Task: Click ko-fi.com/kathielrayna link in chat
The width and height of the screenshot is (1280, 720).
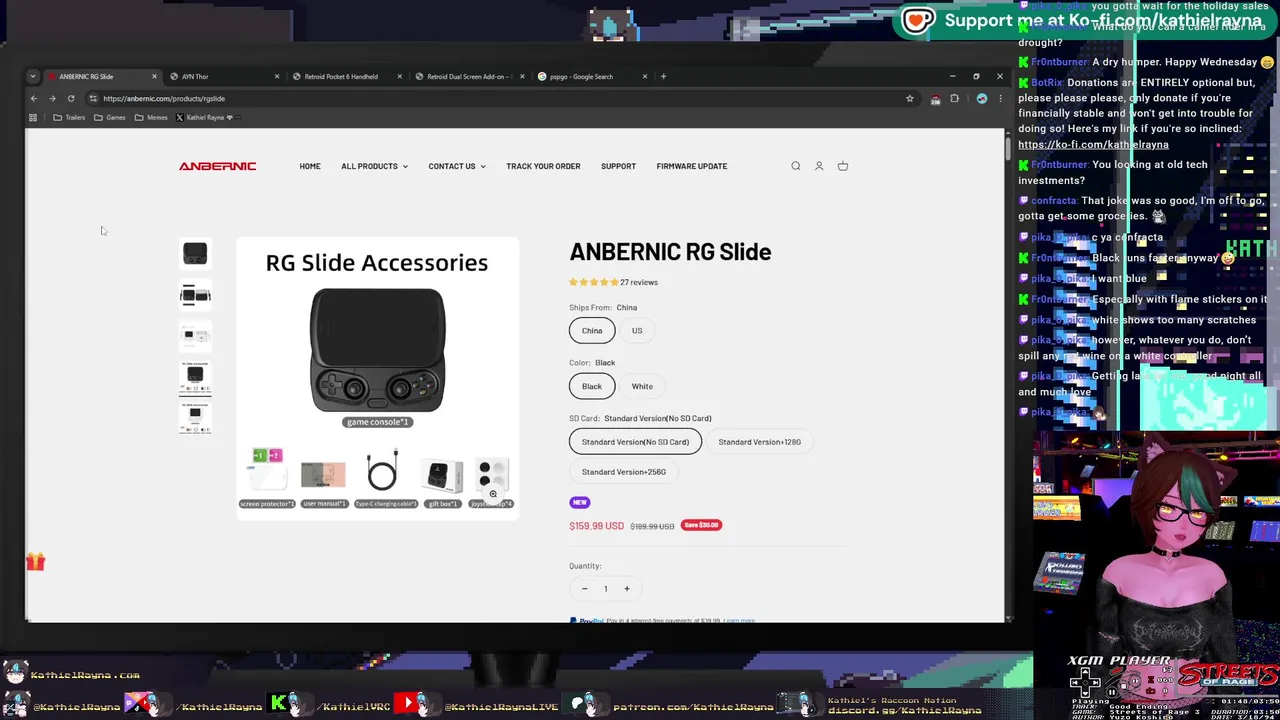Action: pos(1093,144)
